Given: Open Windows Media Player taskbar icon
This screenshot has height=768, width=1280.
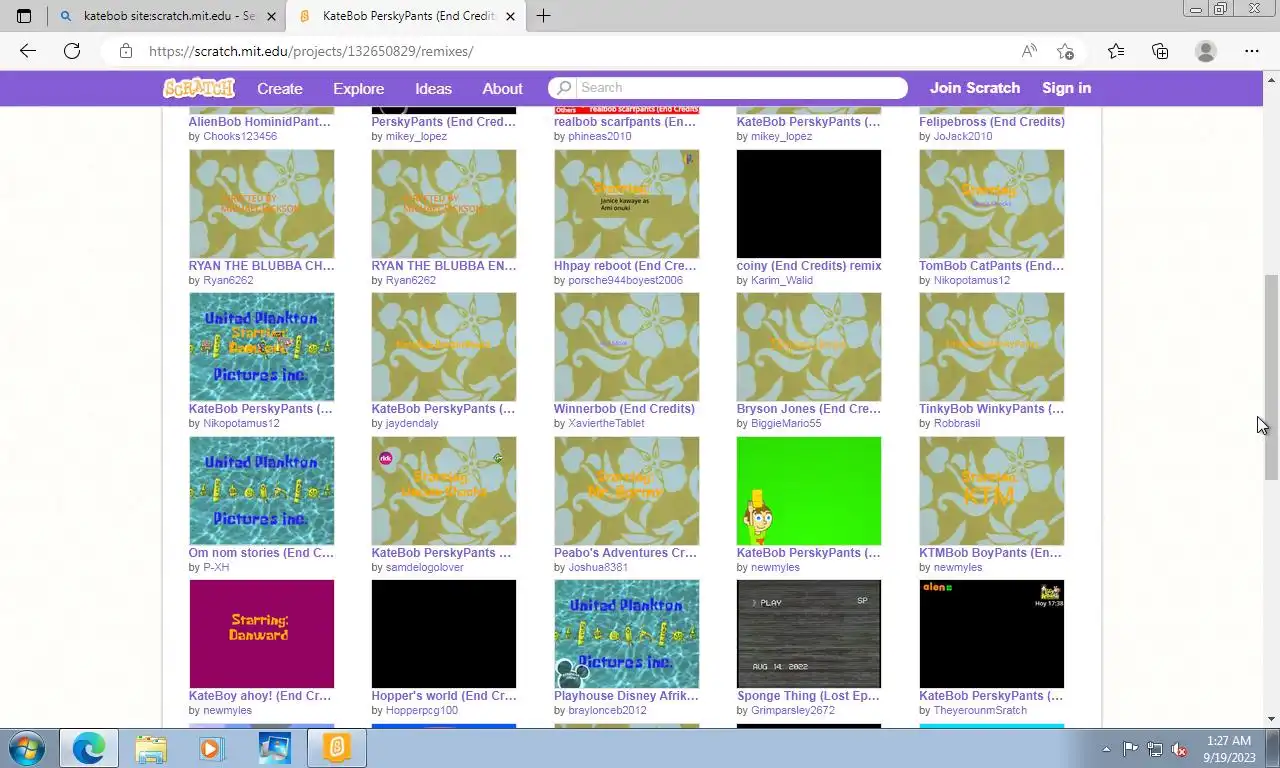Looking at the screenshot, I should [211, 748].
